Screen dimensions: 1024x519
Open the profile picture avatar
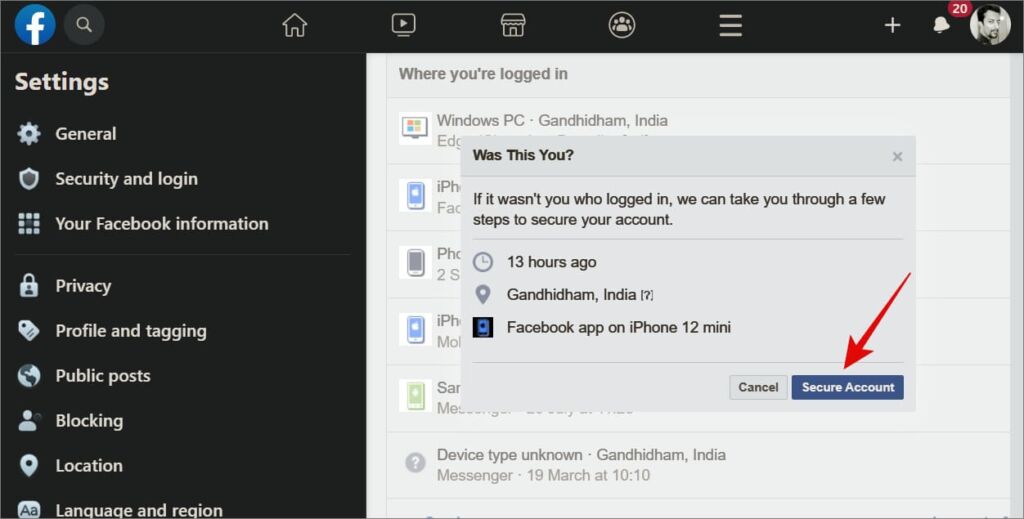990,25
